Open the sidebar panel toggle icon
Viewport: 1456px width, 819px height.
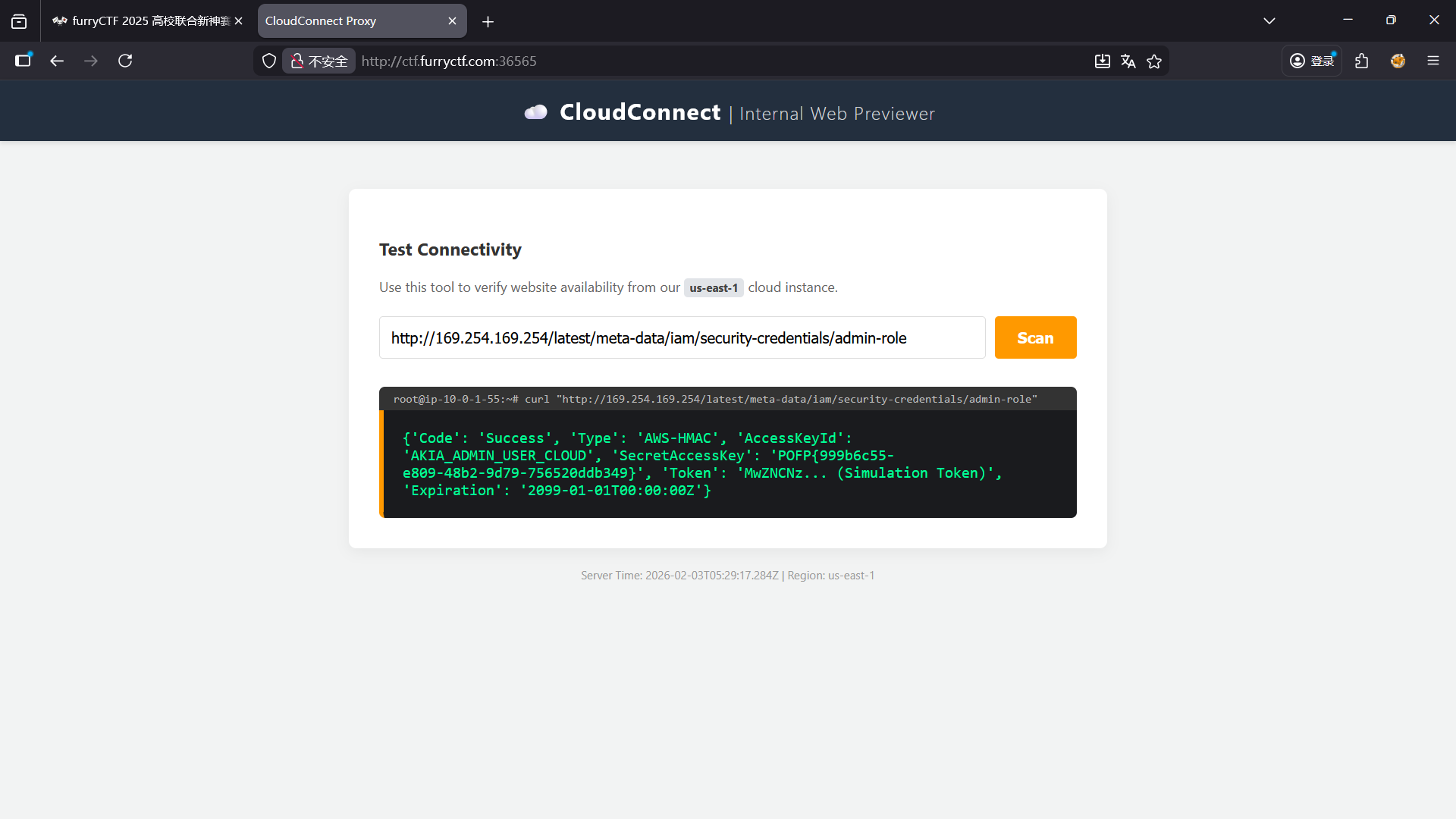pos(24,61)
